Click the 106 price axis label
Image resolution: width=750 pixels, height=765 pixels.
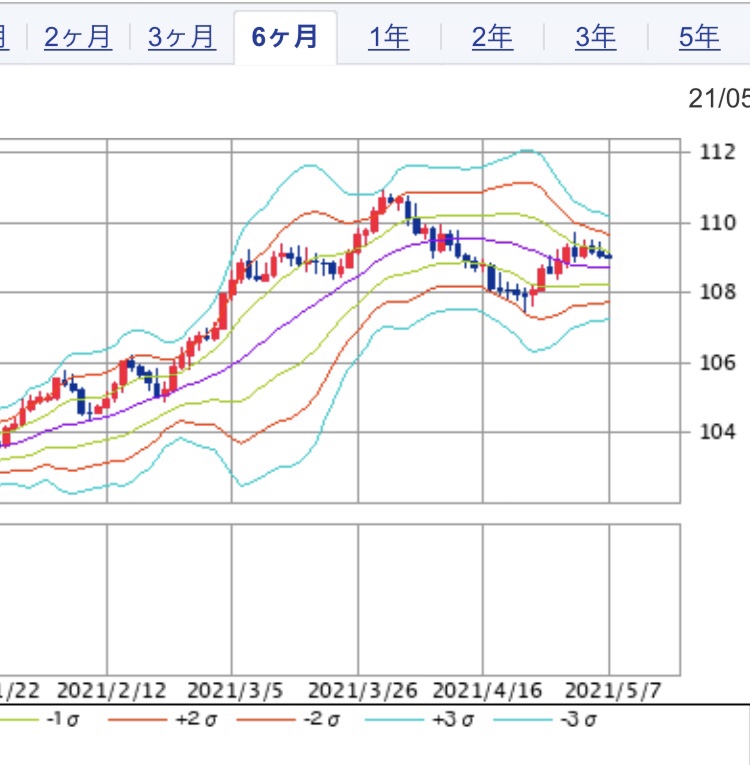pos(717,363)
